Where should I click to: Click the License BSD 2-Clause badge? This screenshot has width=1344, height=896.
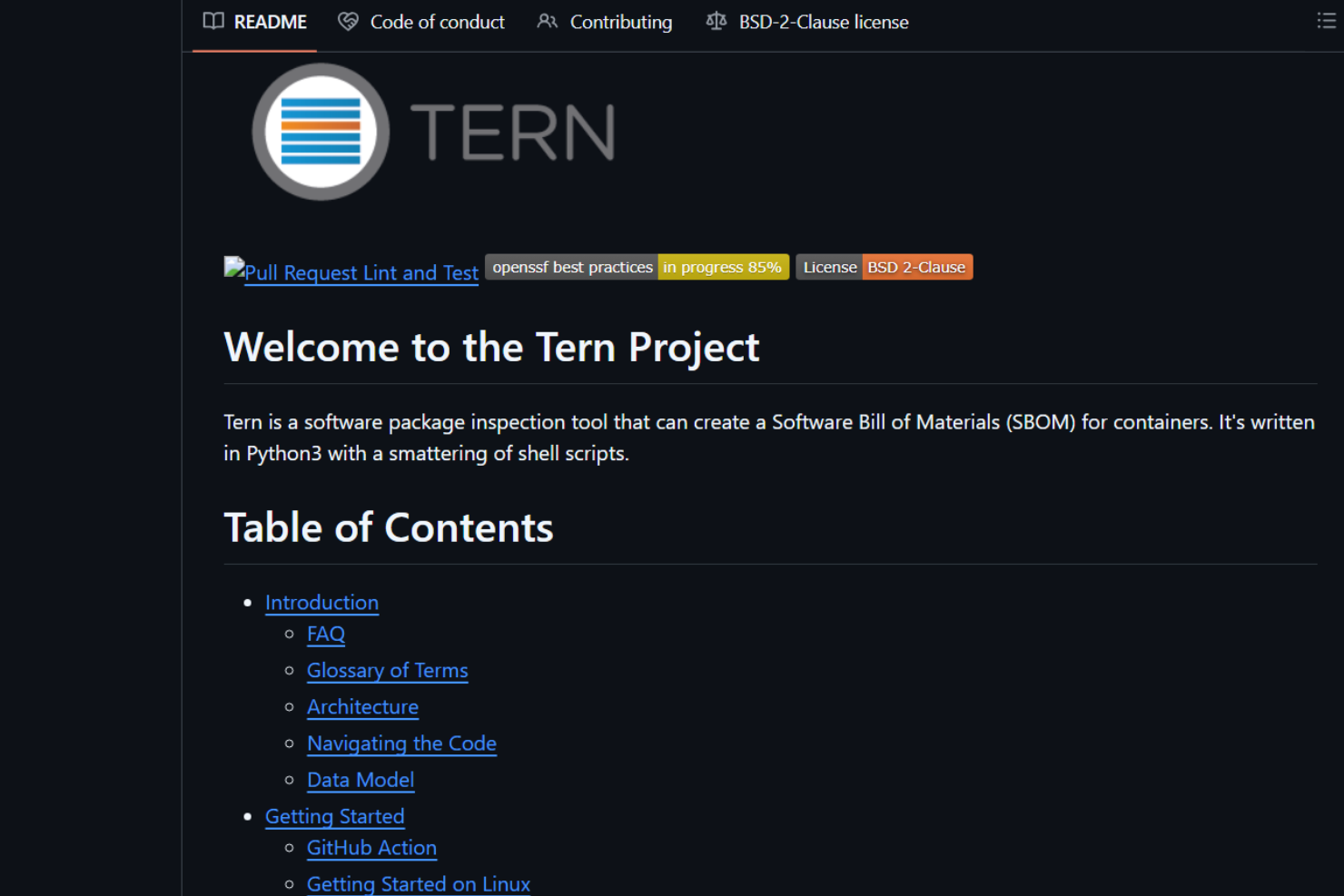884,267
